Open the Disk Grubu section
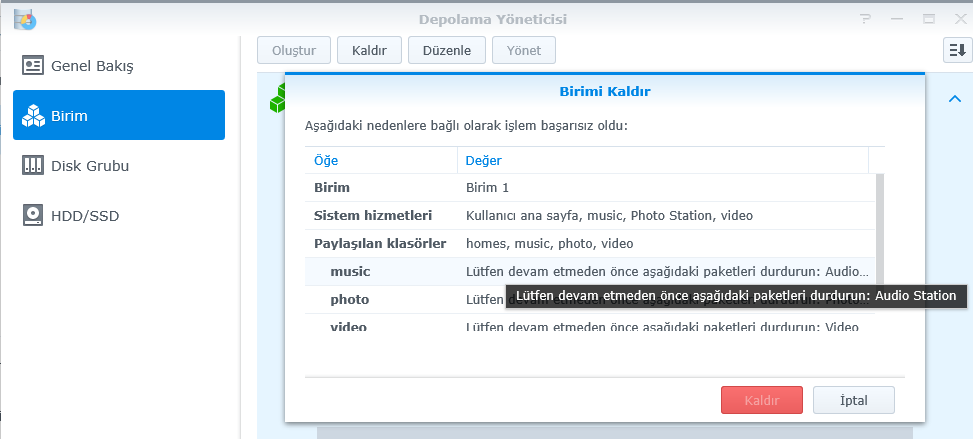 [90, 166]
